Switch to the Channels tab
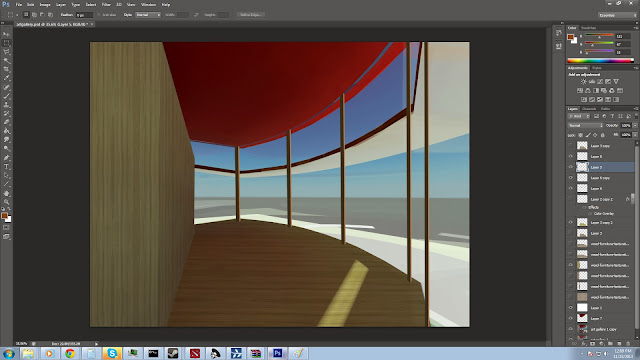 589,109
